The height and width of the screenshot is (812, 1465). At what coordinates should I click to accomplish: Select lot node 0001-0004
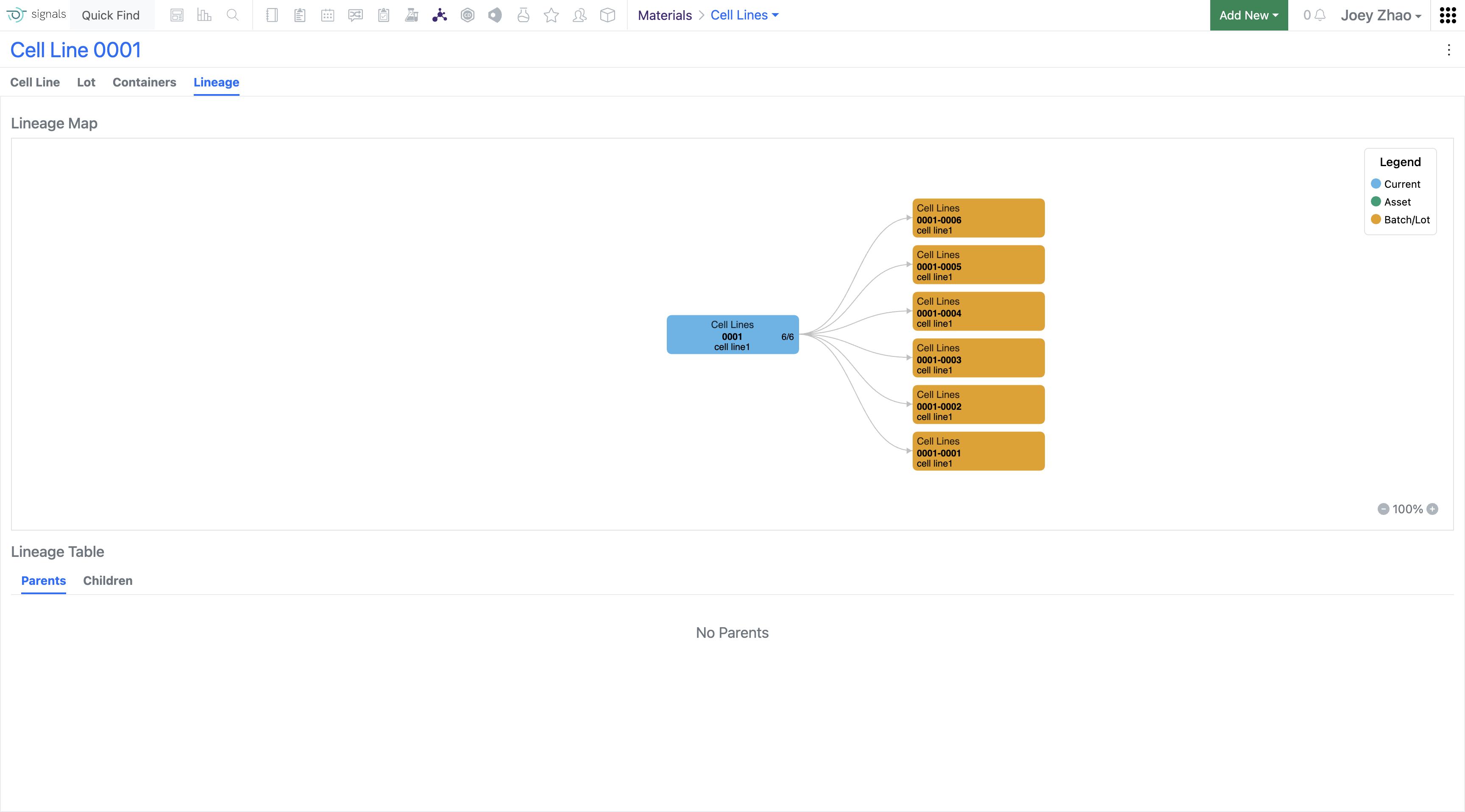978,311
